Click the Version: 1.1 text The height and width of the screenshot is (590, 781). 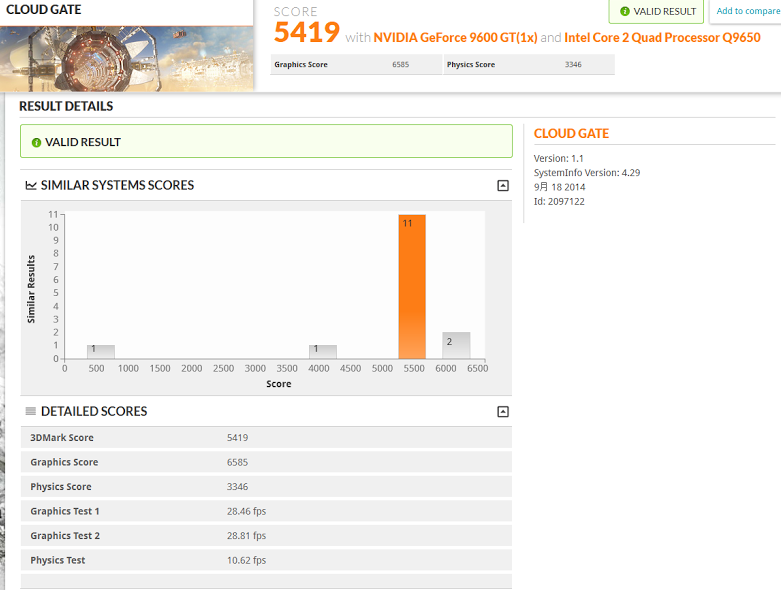pyautogui.click(x=558, y=158)
